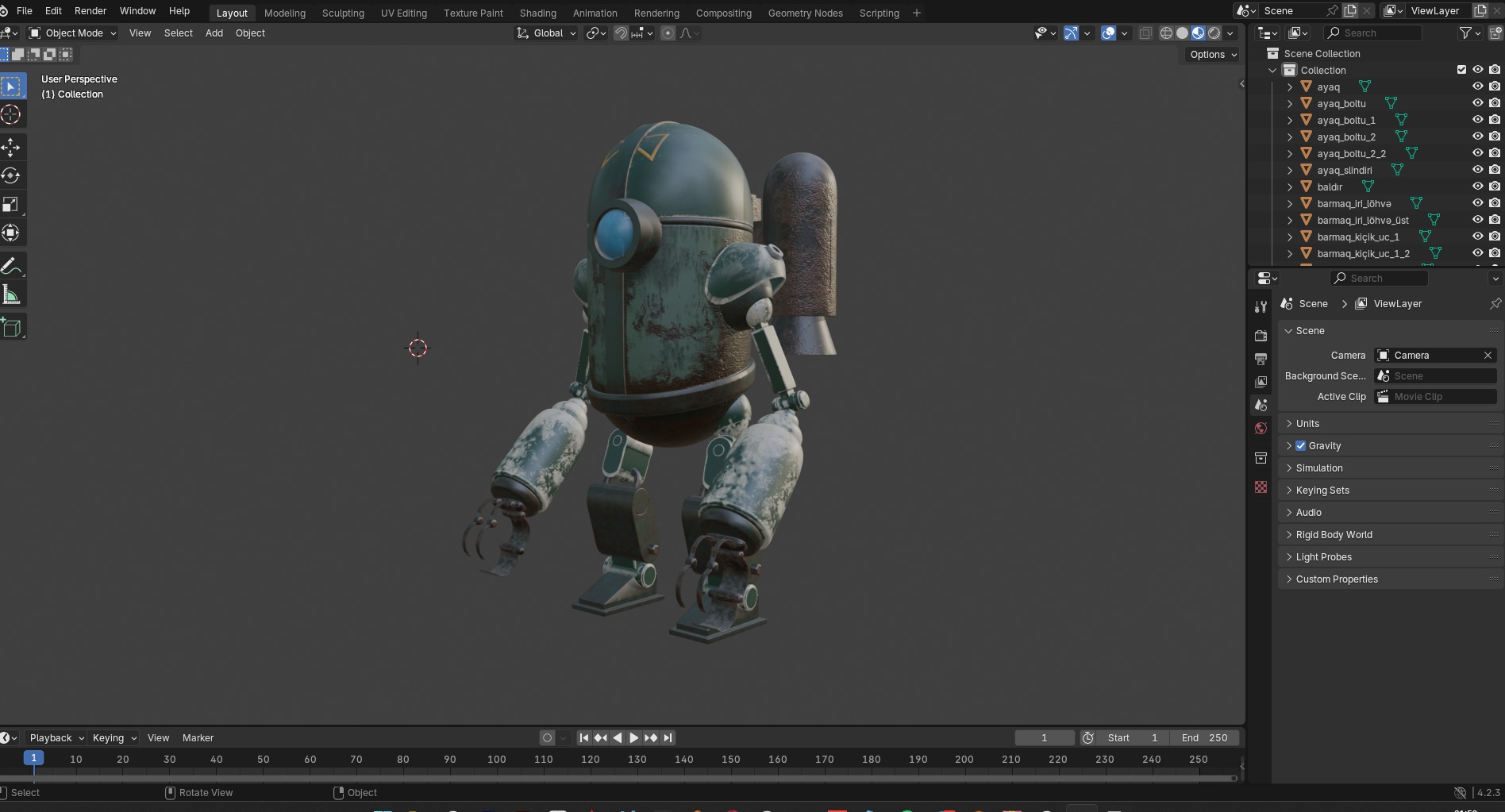
Task: Open the timeline Marker menu
Action: coord(198,737)
